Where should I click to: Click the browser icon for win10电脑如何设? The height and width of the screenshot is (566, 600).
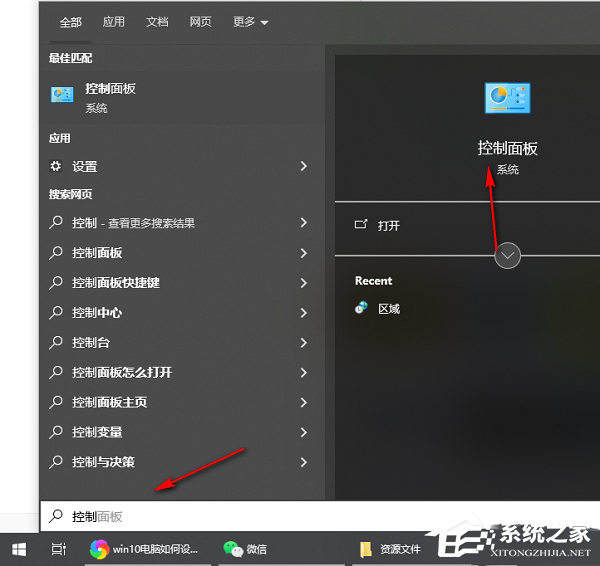[x=99, y=548]
